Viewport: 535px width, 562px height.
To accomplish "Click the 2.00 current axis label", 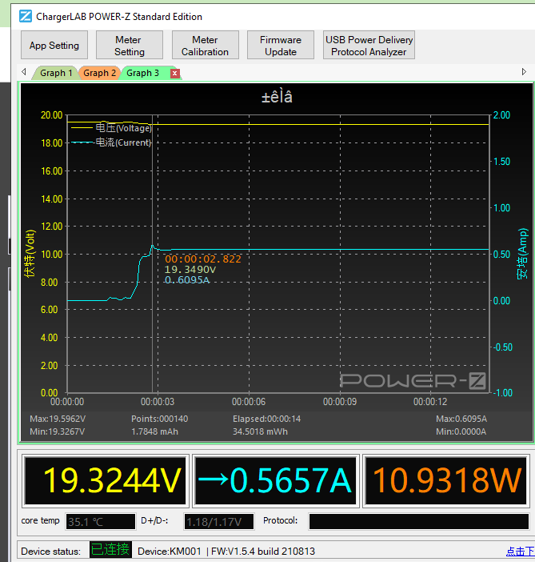I will pos(502,115).
